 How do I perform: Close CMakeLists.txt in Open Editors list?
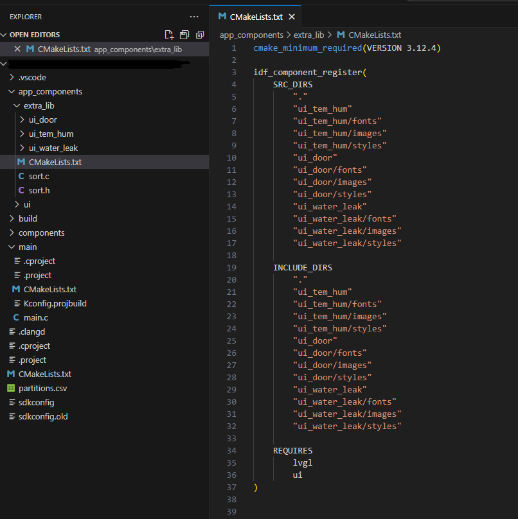click(17, 49)
